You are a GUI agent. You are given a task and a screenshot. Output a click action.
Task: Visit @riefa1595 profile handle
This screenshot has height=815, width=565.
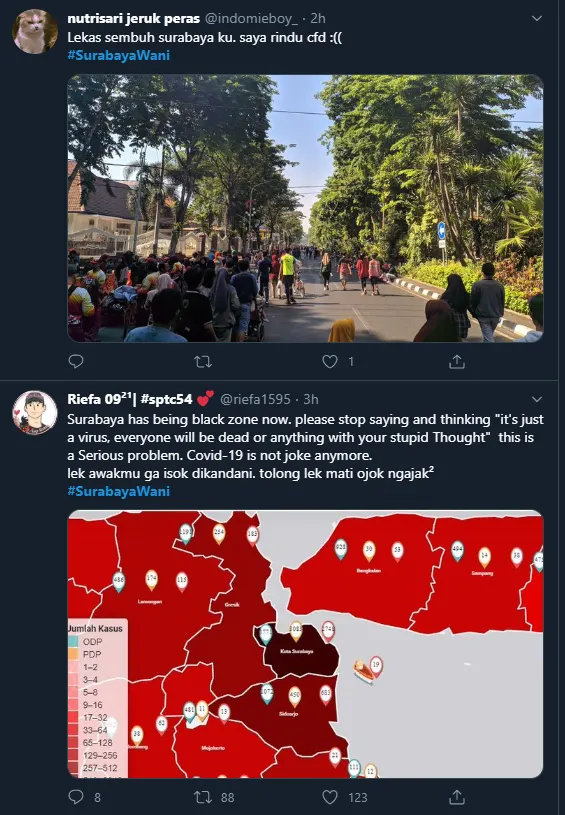click(x=255, y=399)
